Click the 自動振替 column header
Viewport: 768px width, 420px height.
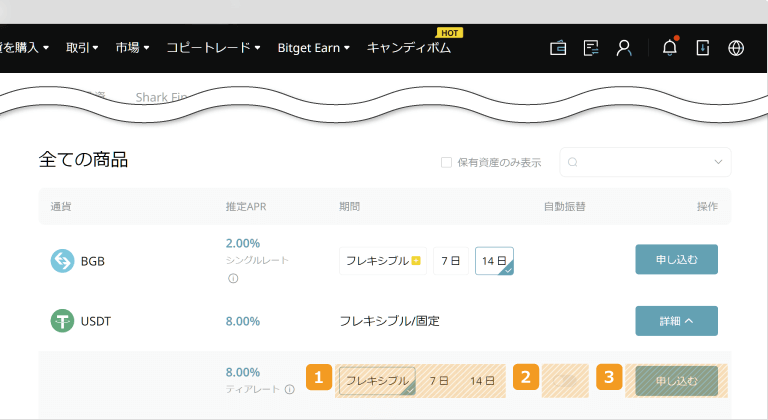(564, 206)
